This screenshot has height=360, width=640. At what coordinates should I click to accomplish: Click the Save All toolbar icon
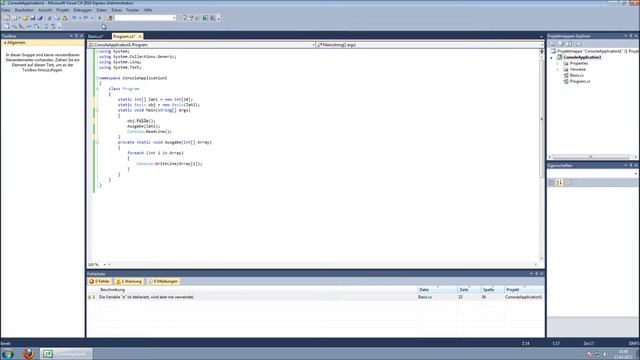coord(40,18)
